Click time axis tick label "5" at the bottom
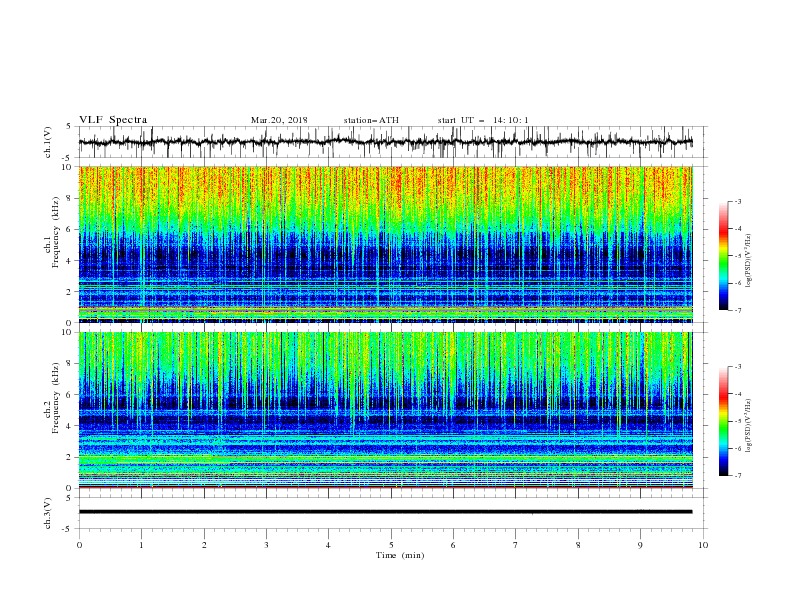This screenshot has height=612, width=792. click(391, 545)
